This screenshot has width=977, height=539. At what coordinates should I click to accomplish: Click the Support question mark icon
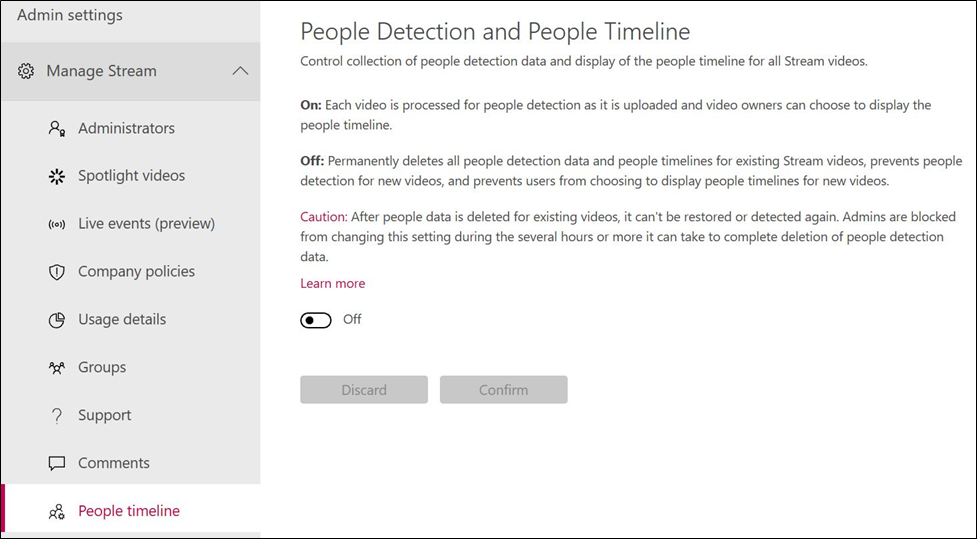point(57,416)
